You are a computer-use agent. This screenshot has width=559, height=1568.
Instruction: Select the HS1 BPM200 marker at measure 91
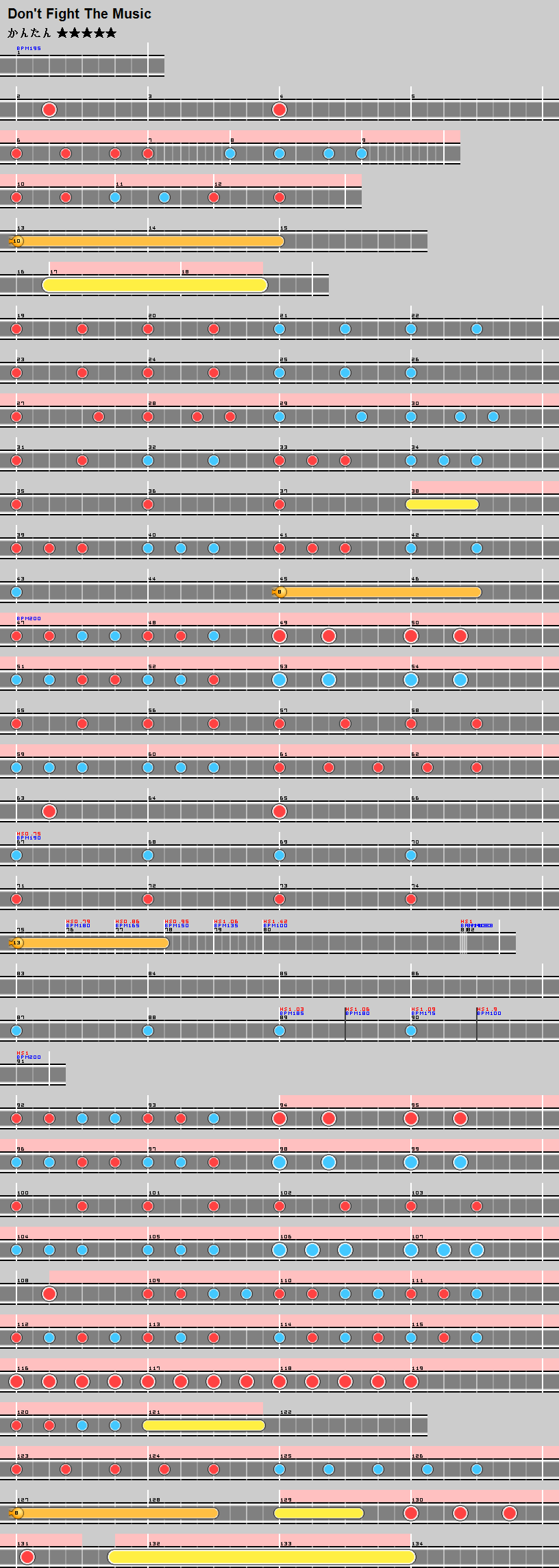point(29,1055)
